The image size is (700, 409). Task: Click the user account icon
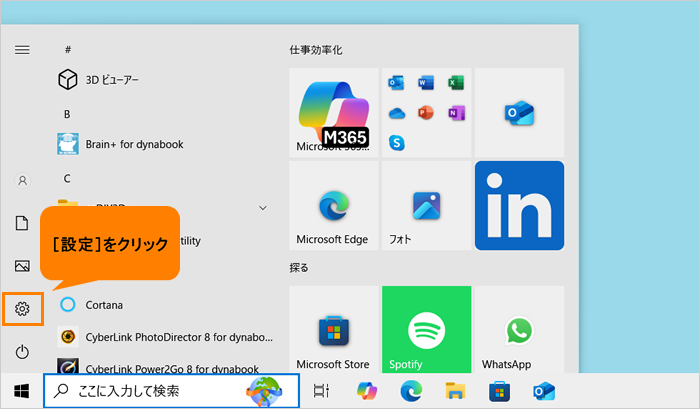pyautogui.click(x=22, y=180)
